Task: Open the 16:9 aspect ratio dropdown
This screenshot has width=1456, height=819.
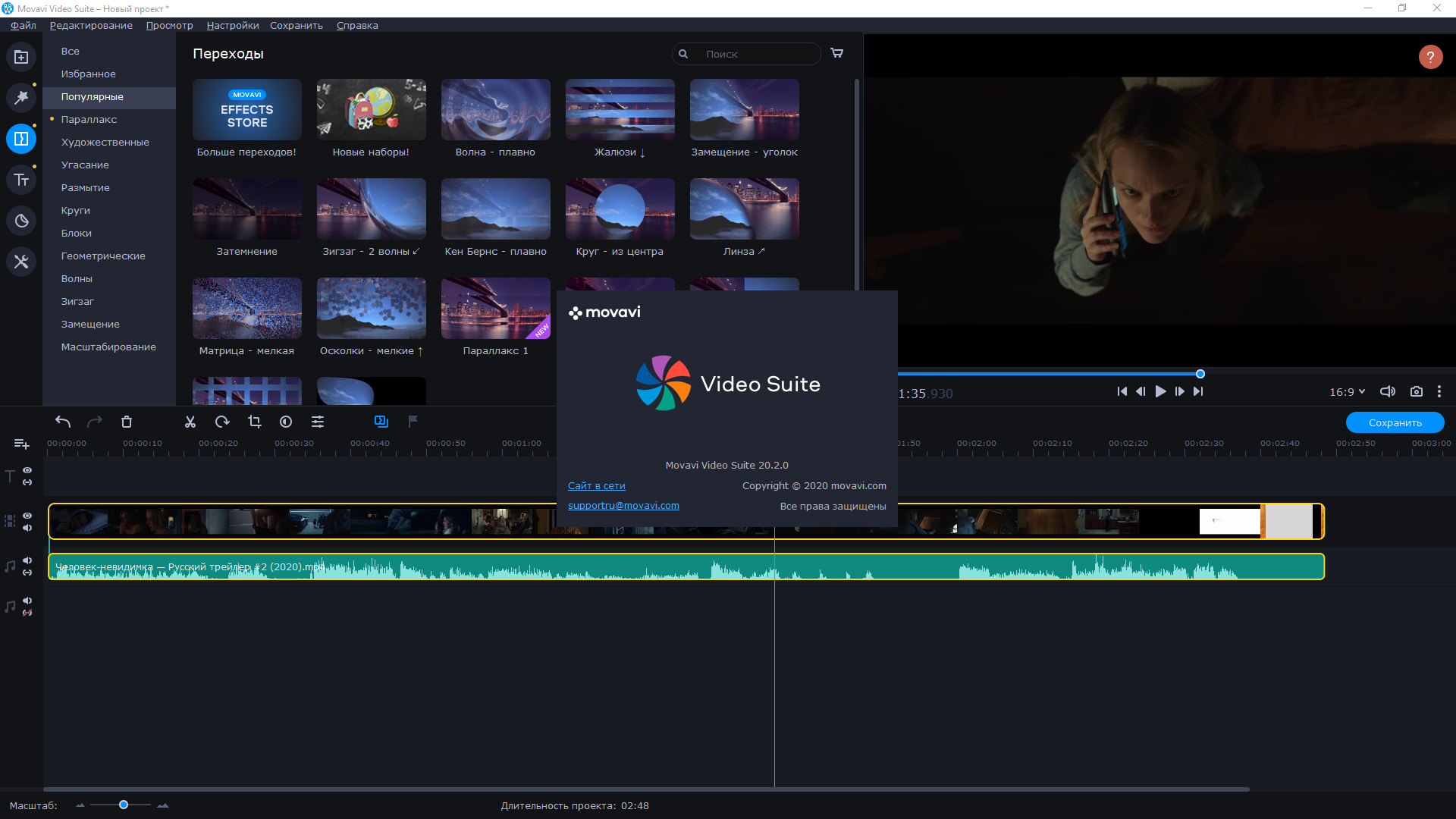Action: pos(1347,392)
